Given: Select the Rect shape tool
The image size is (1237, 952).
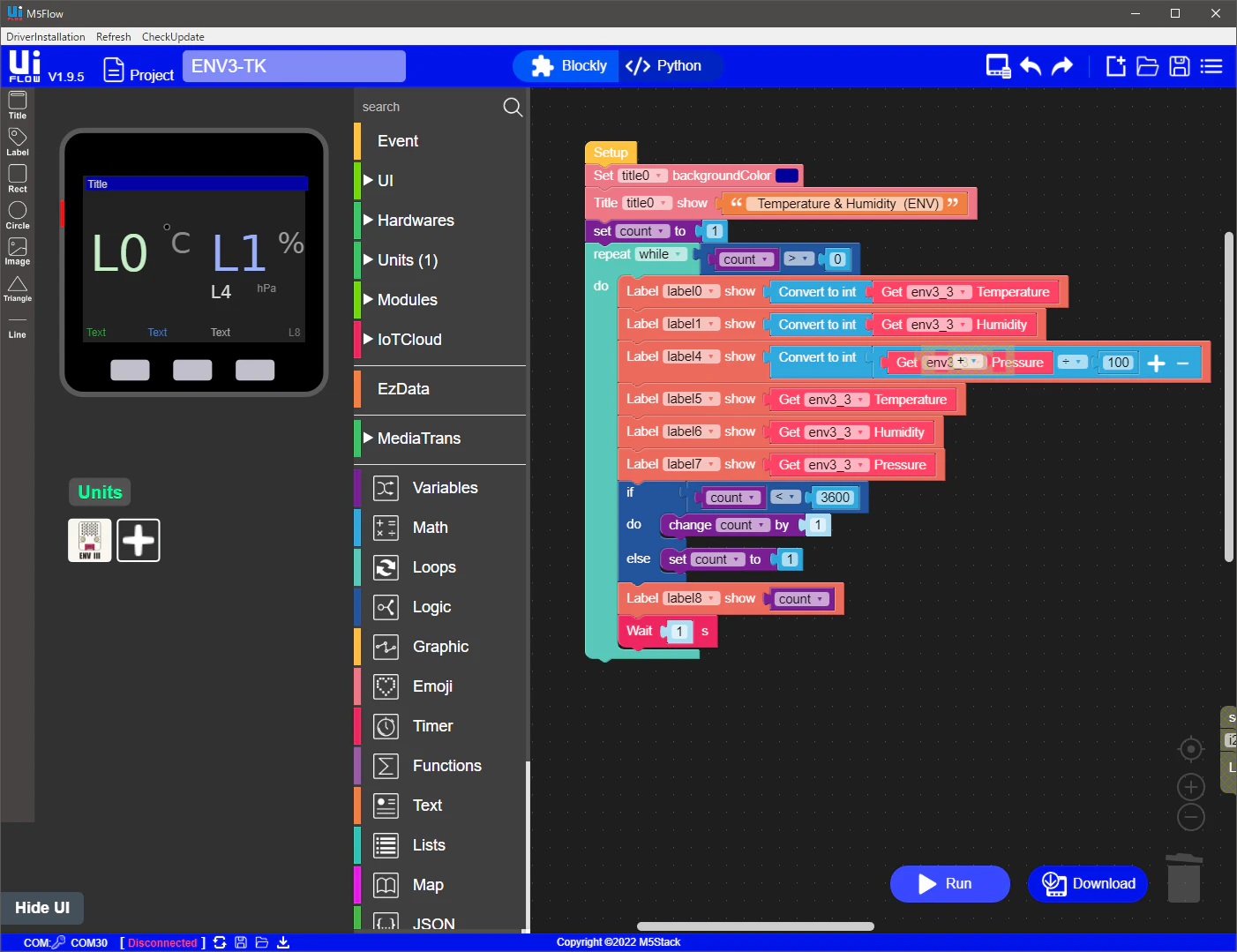Looking at the screenshot, I should [x=18, y=178].
